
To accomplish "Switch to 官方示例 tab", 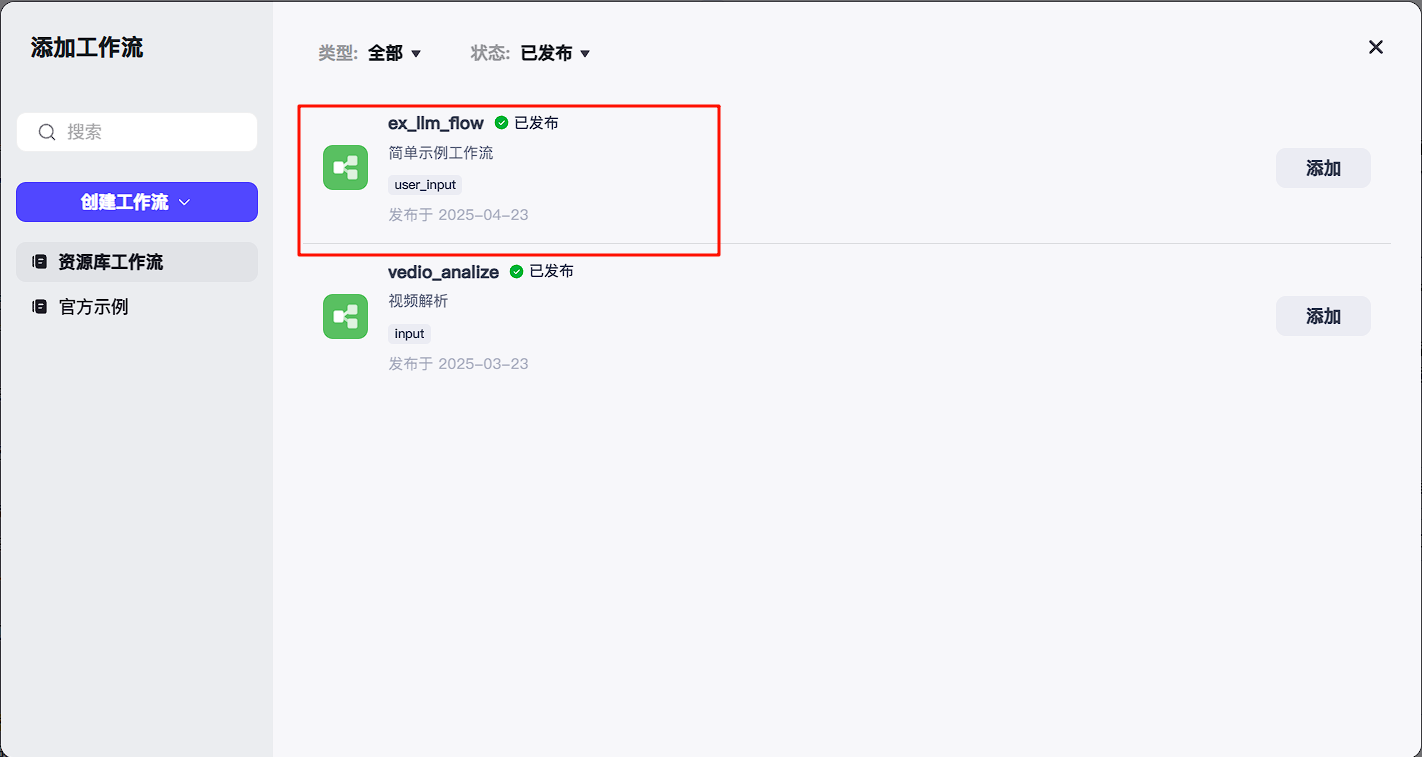I will pyautogui.click(x=137, y=307).
